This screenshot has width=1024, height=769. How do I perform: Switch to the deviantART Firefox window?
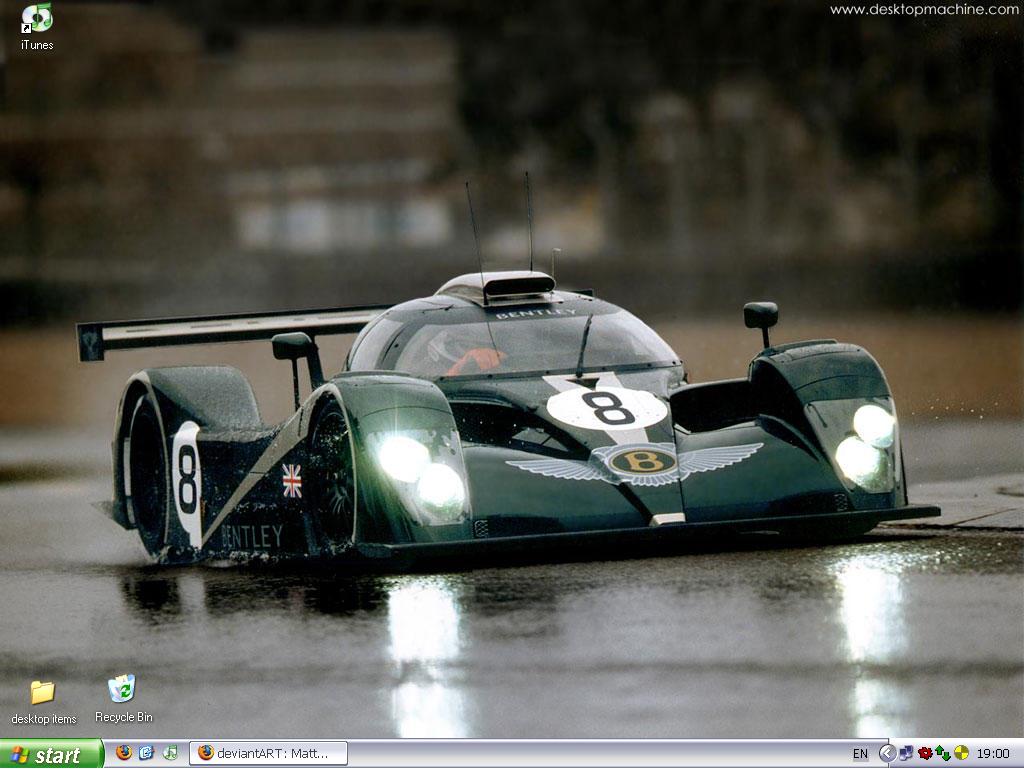(x=270, y=755)
